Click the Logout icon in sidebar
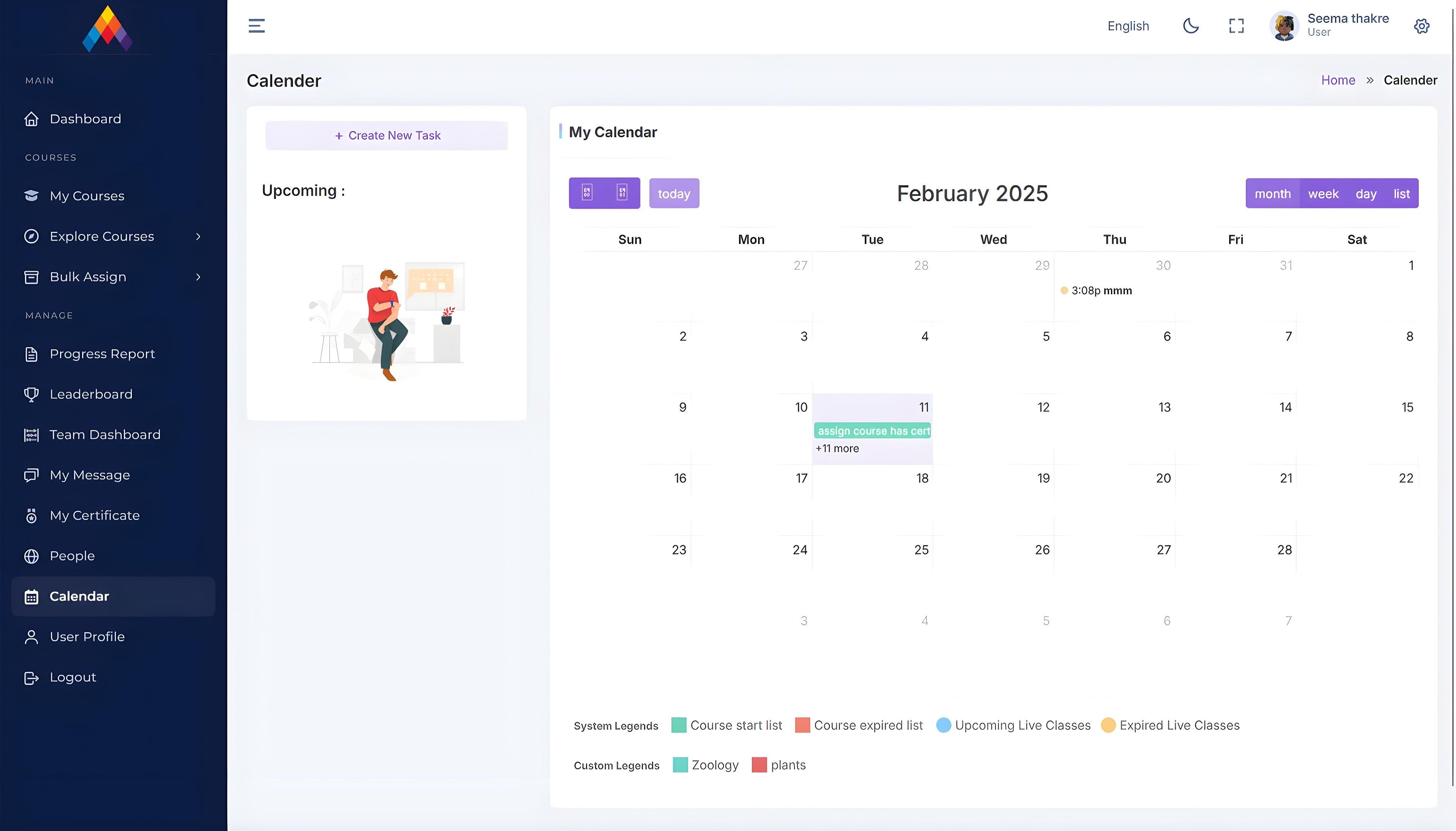The height and width of the screenshot is (831, 1456). 32,677
